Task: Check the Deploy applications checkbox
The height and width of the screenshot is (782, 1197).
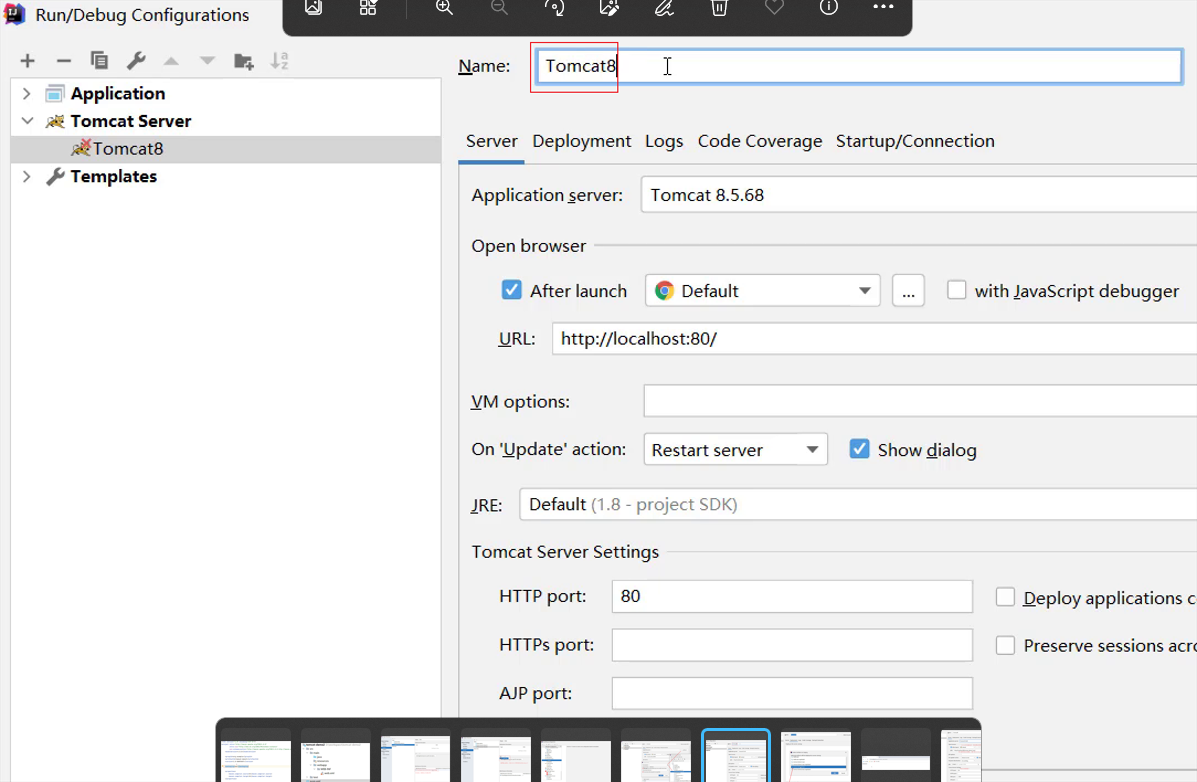Action: 1005,597
